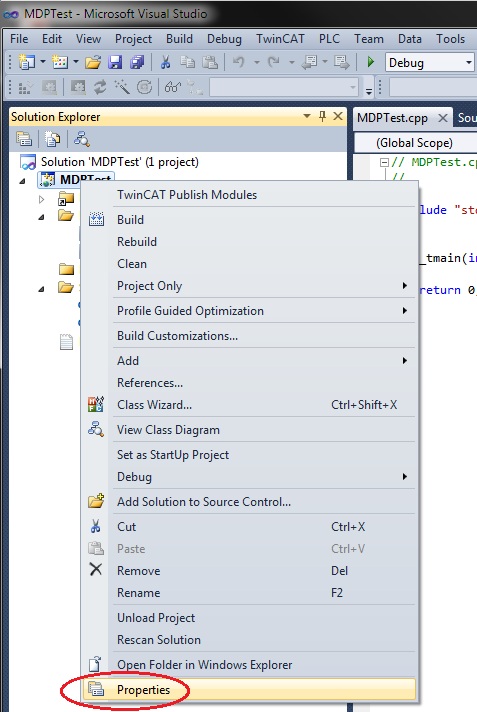Choose Rescan Solution
477x712 pixels.
(249, 640)
